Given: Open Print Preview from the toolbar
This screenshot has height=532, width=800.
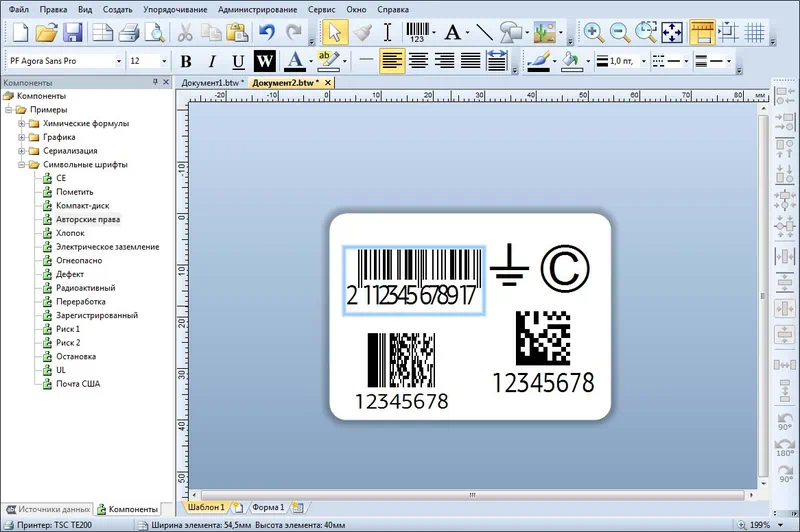Looking at the screenshot, I should [153, 32].
